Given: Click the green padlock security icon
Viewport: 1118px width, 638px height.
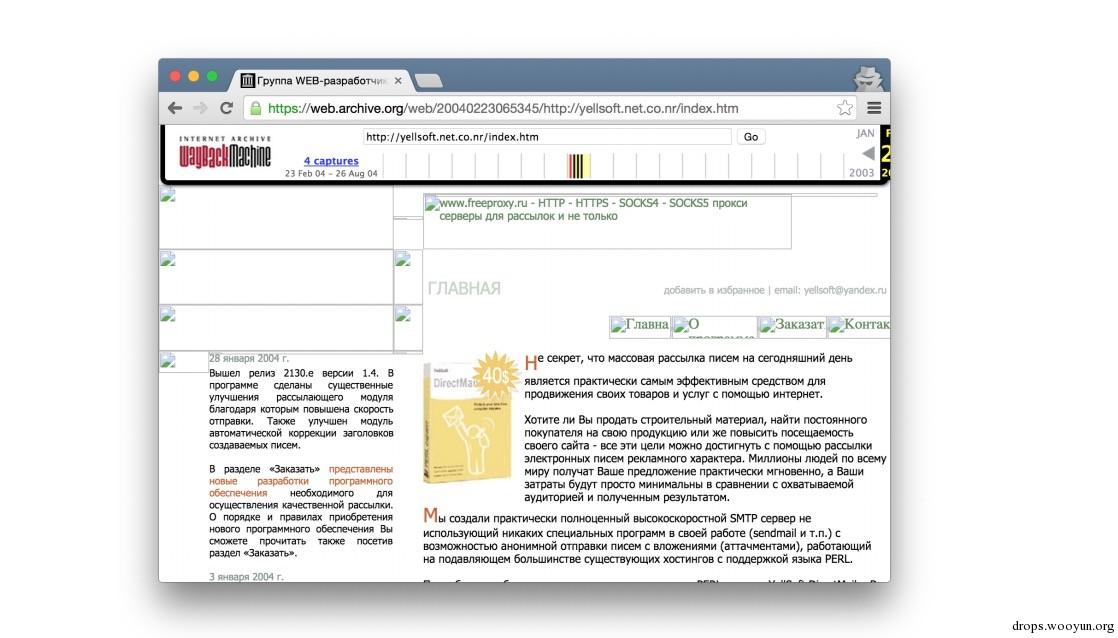Looking at the screenshot, I should (255, 108).
